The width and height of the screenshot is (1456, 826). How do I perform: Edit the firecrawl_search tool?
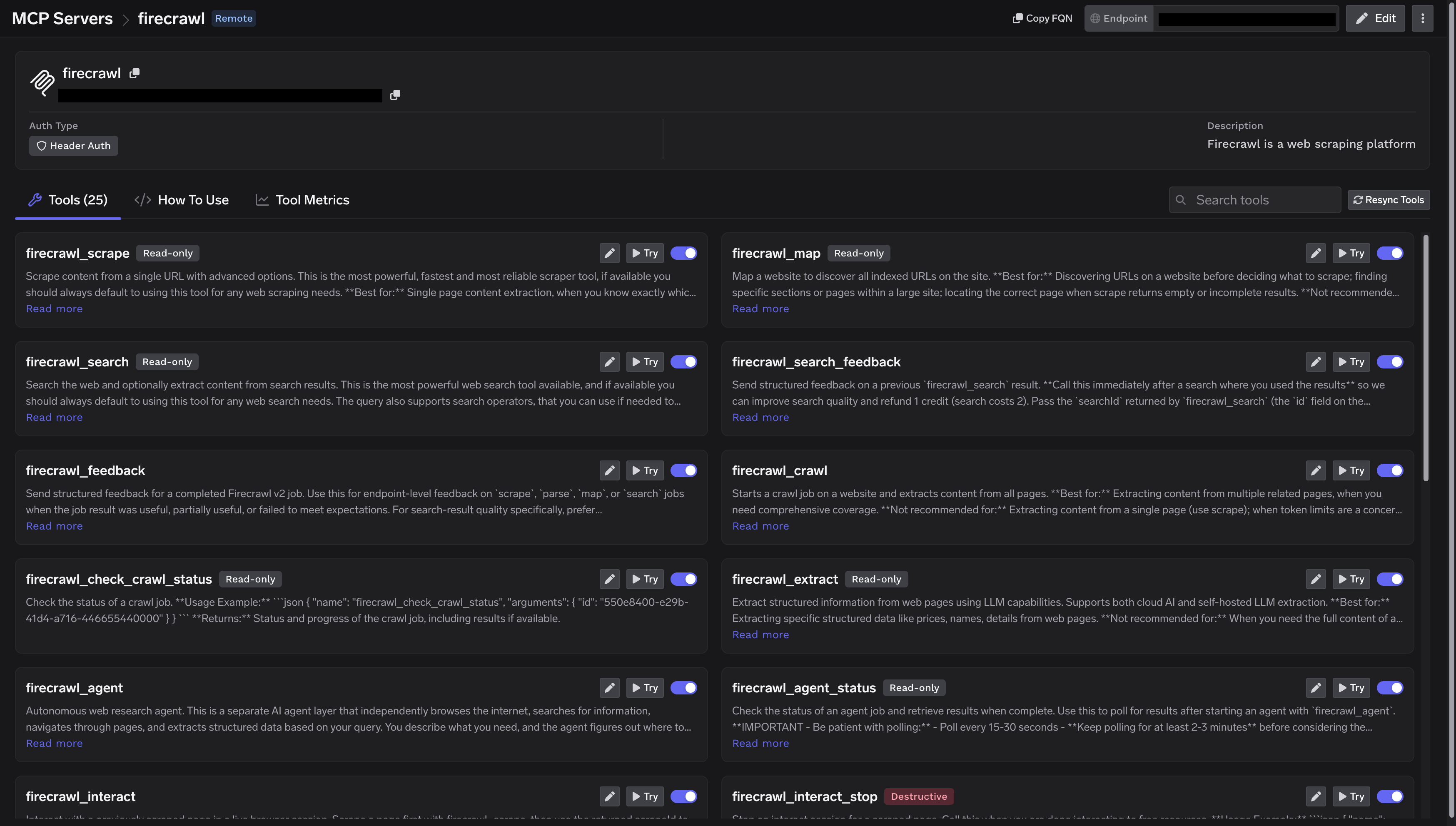(609, 362)
